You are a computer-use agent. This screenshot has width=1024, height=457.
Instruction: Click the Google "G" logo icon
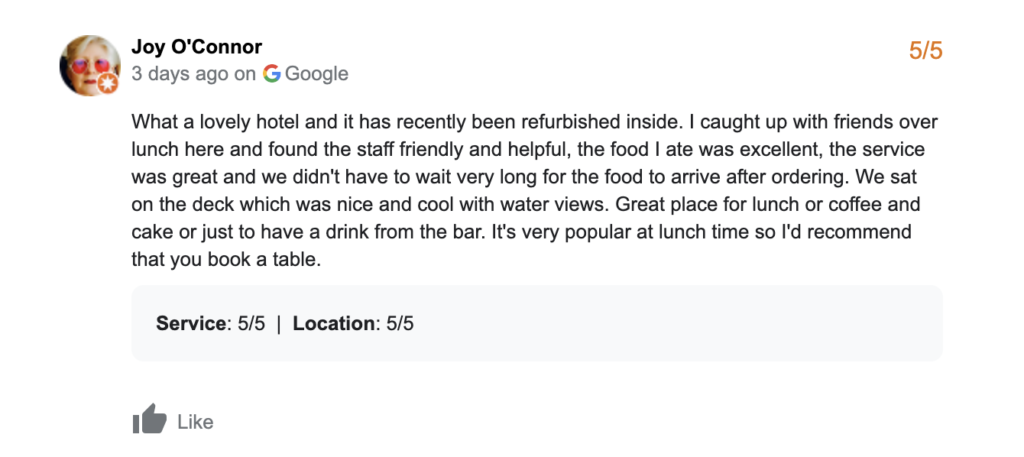(x=272, y=73)
